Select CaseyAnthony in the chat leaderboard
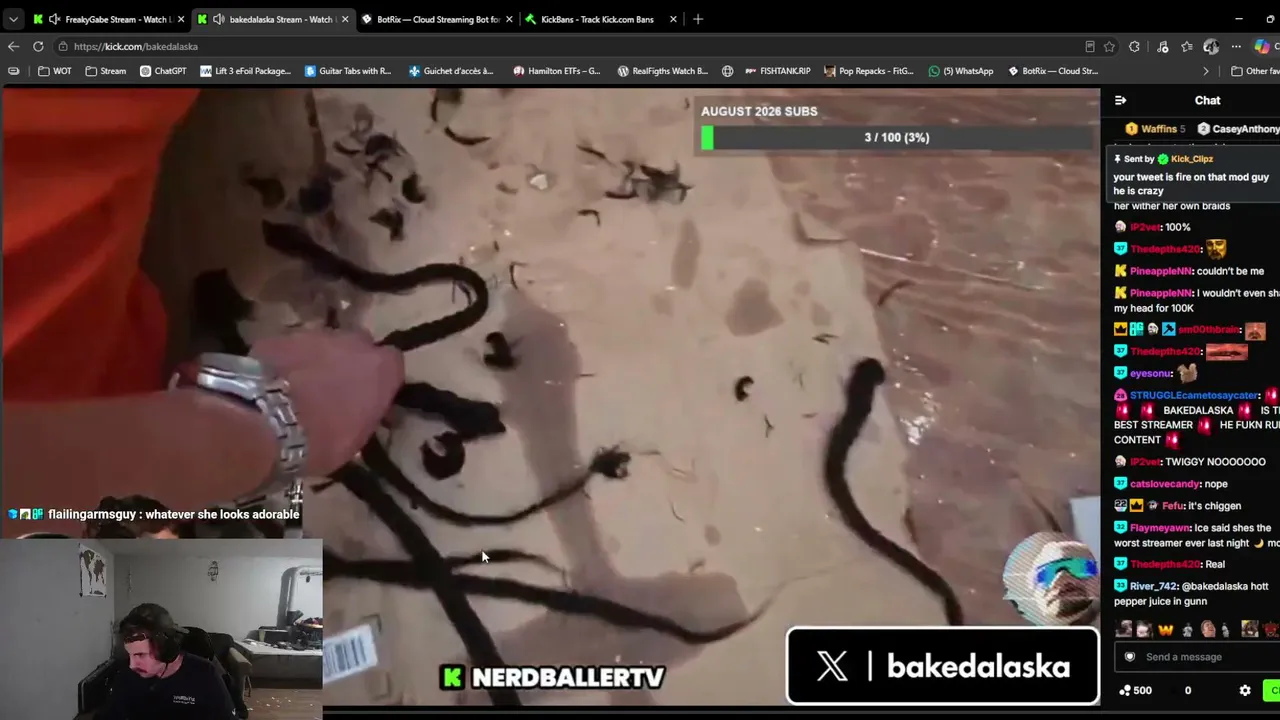The width and height of the screenshot is (1280, 720). pos(1238,129)
